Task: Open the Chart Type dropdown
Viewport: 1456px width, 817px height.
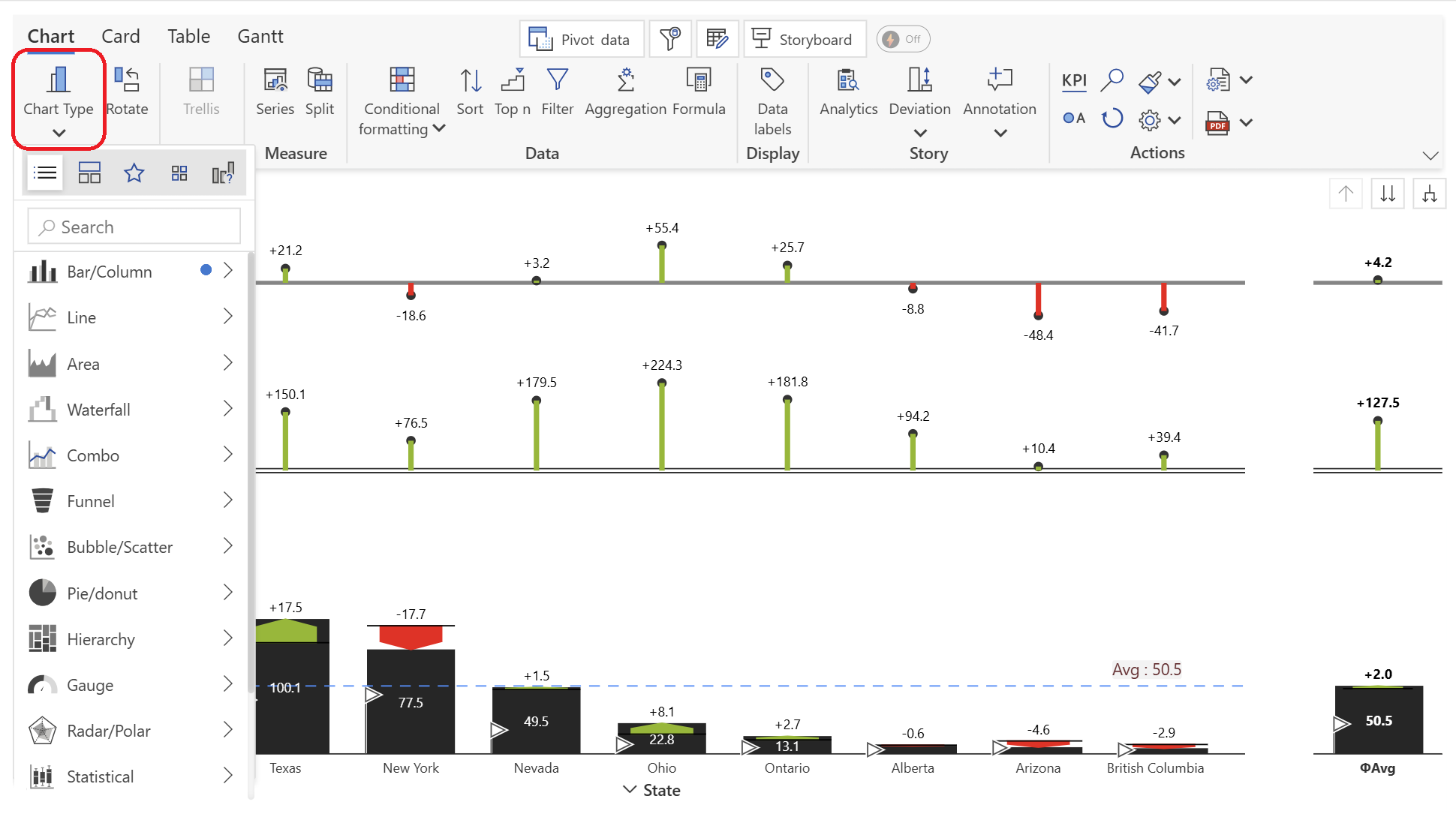Action: (59, 101)
